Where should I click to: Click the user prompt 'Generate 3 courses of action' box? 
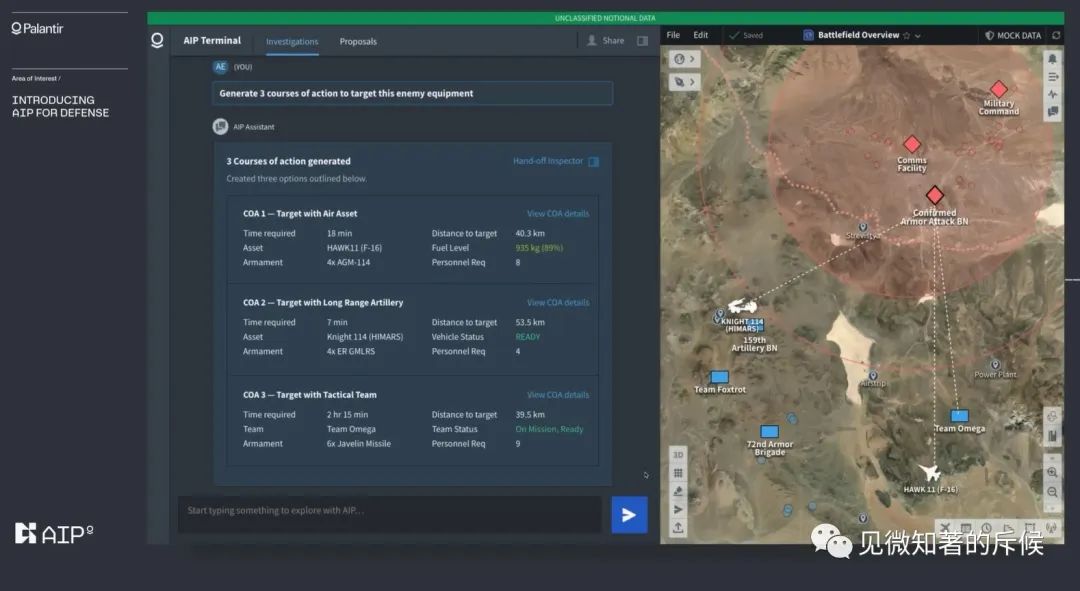click(413, 93)
